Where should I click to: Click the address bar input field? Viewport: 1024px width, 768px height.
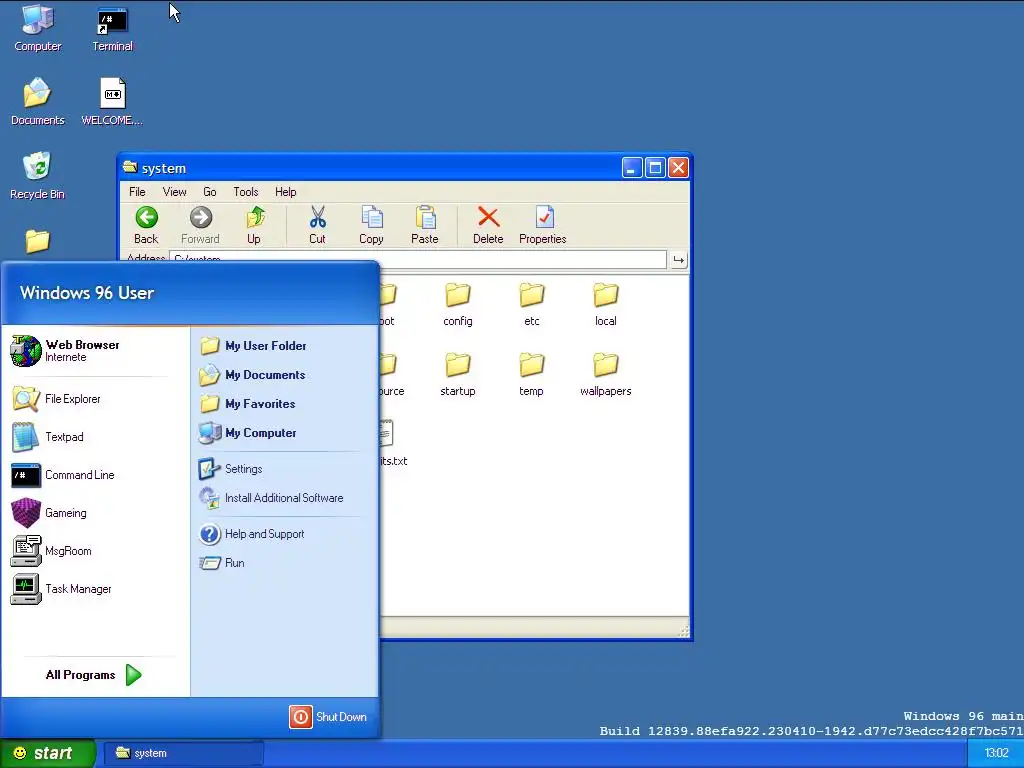(418, 259)
